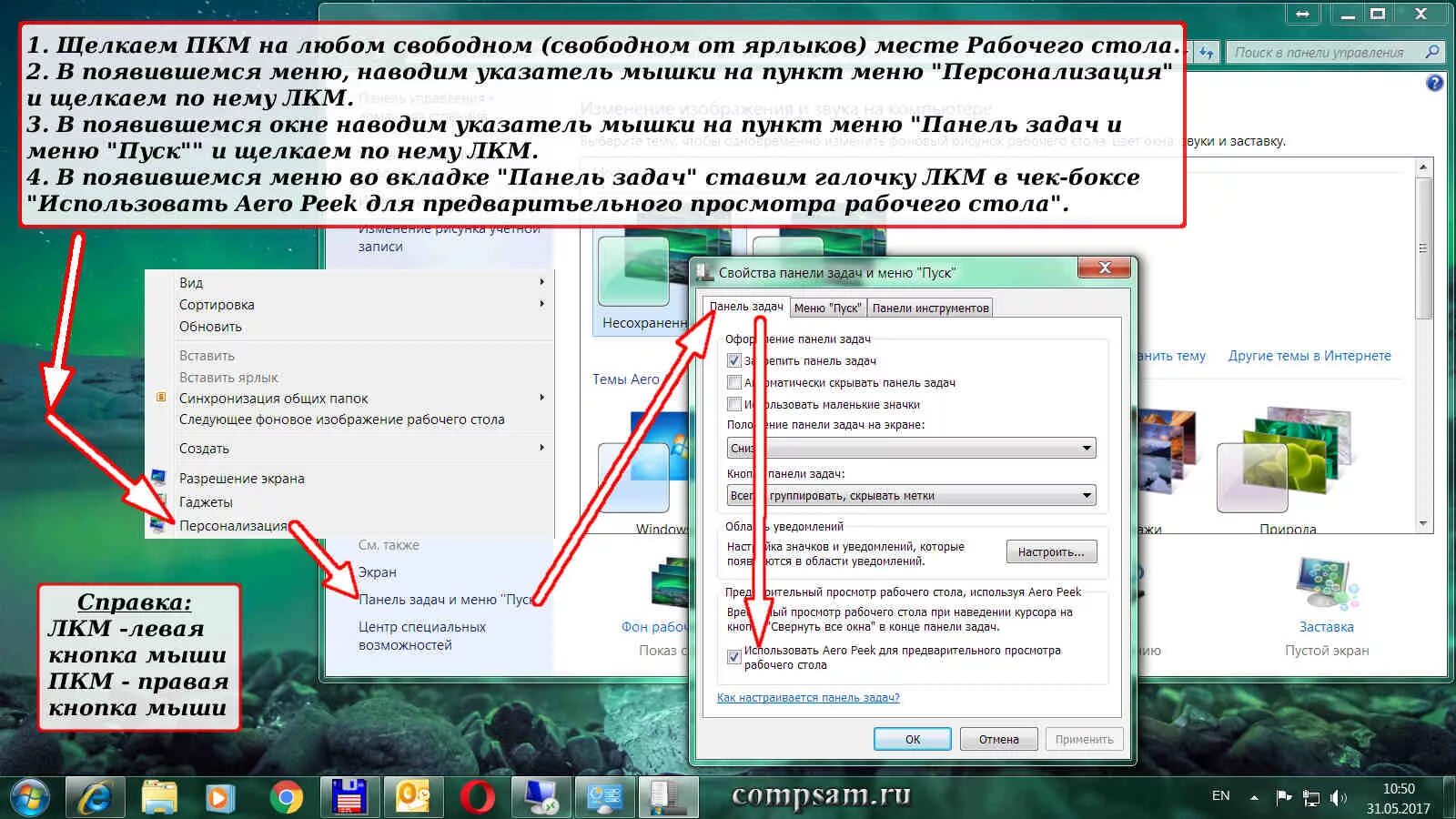
Task: Open Центр специальных возможностей link
Action: [422, 635]
